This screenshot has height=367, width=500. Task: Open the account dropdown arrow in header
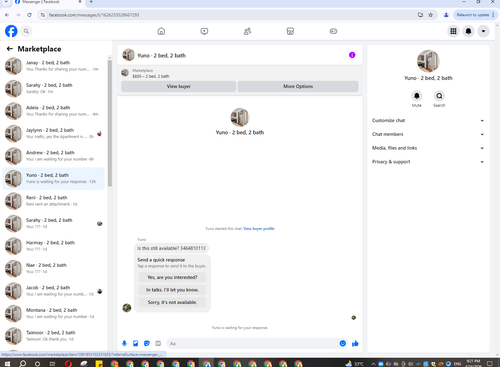pyautogui.click(x=483, y=31)
